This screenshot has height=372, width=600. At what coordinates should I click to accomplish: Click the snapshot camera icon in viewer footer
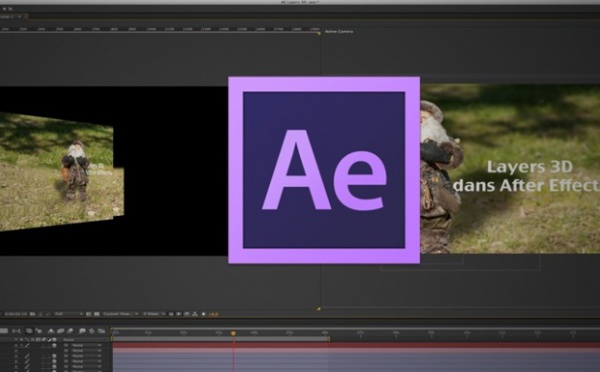point(33,314)
